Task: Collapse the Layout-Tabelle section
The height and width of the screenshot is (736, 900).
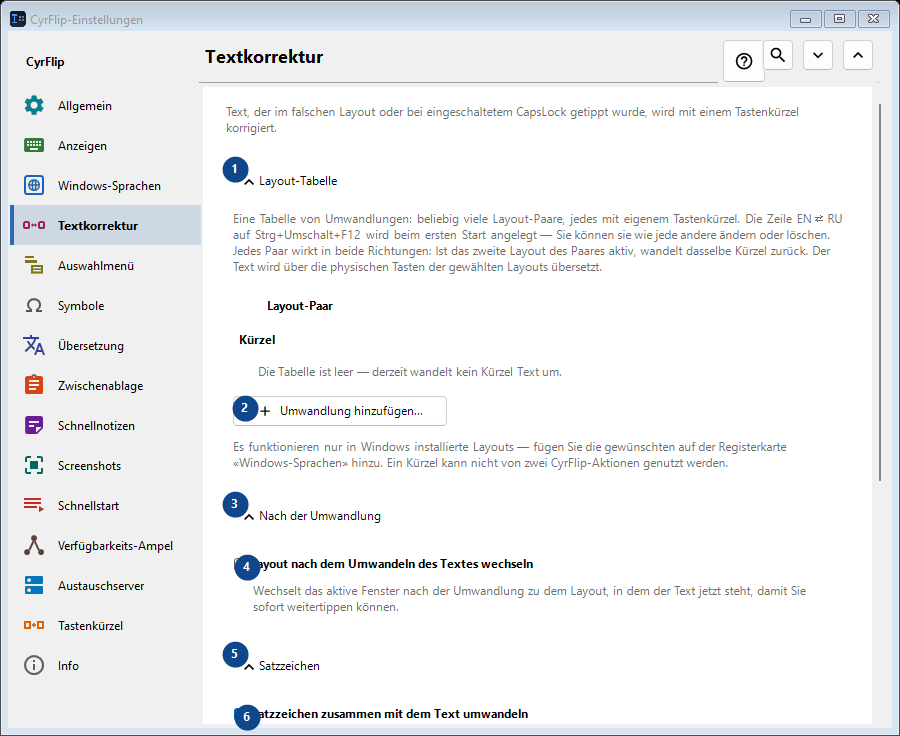Action: (249, 181)
